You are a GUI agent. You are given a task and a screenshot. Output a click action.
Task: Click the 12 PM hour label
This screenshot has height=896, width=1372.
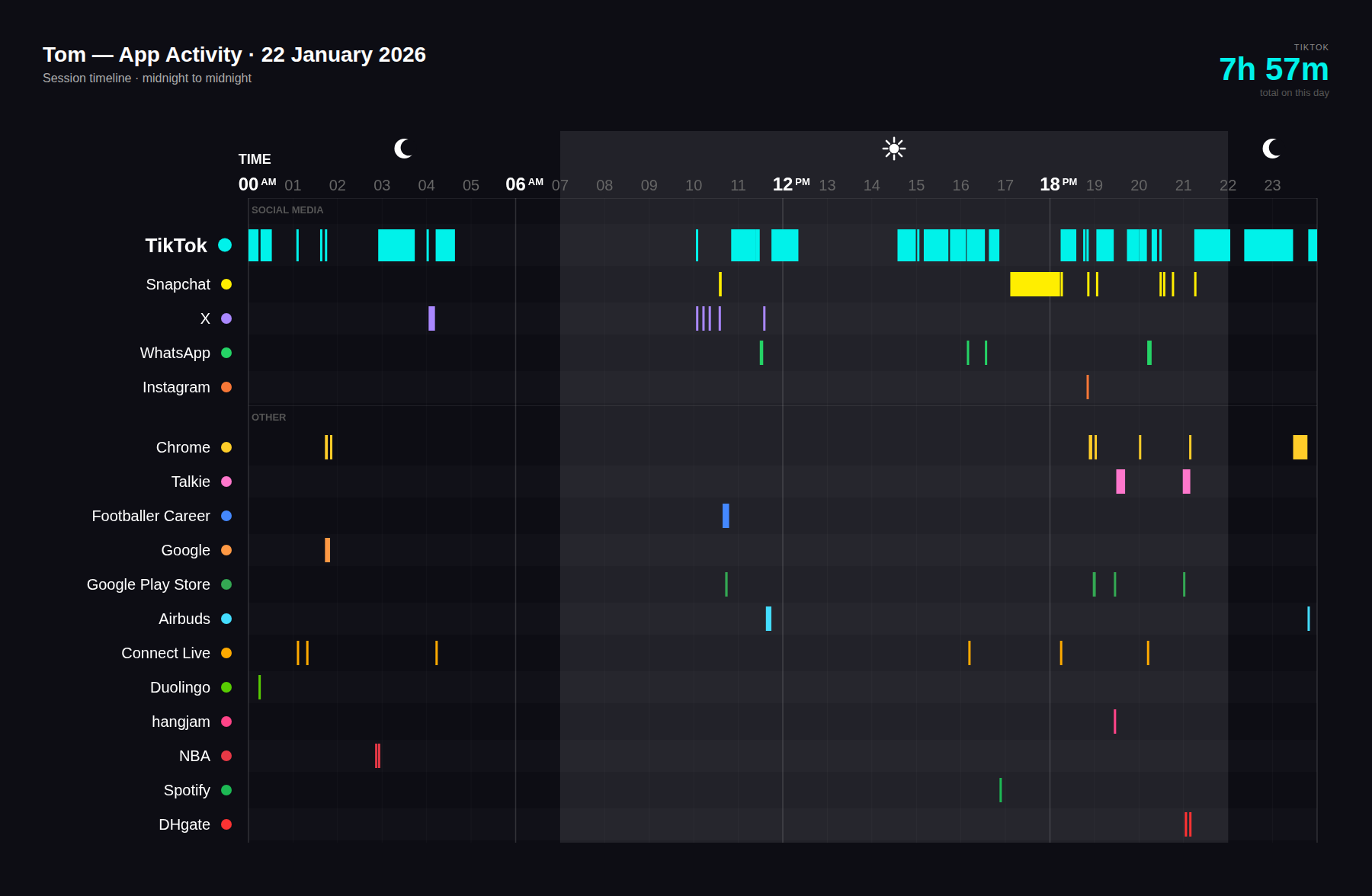click(791, 184)
